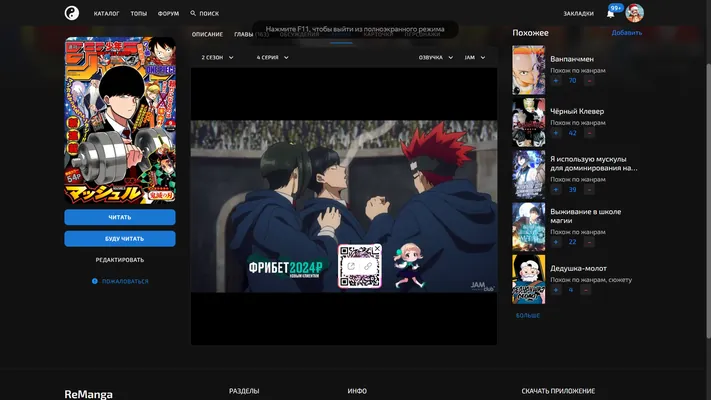Open the notifications bell icon
The image size is (711, 400).
pos(610,14)
